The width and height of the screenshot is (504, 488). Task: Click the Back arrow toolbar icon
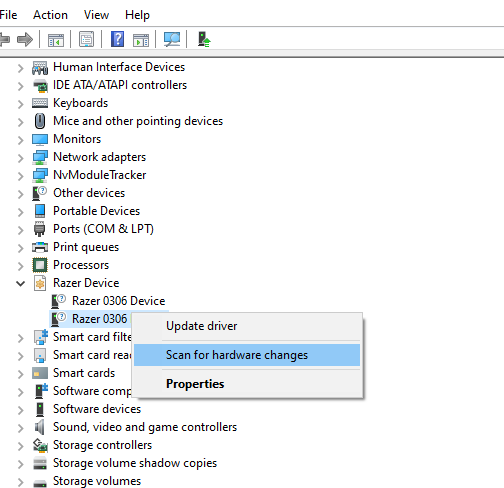click(x=5, y=39)
